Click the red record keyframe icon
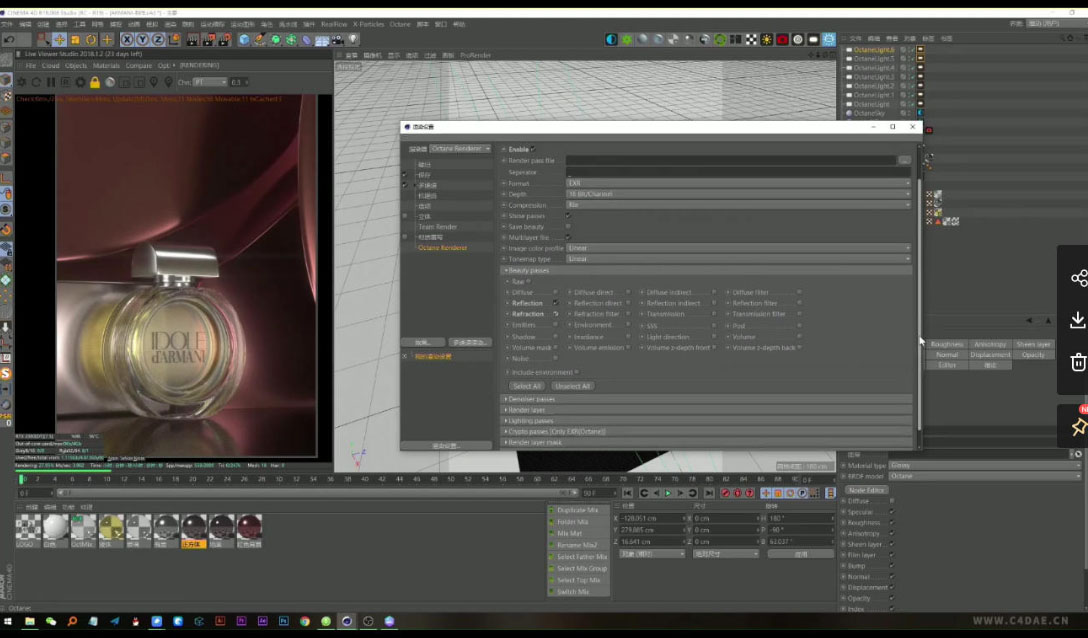This screenshot has height=638, width=1088. coord(725,493)
